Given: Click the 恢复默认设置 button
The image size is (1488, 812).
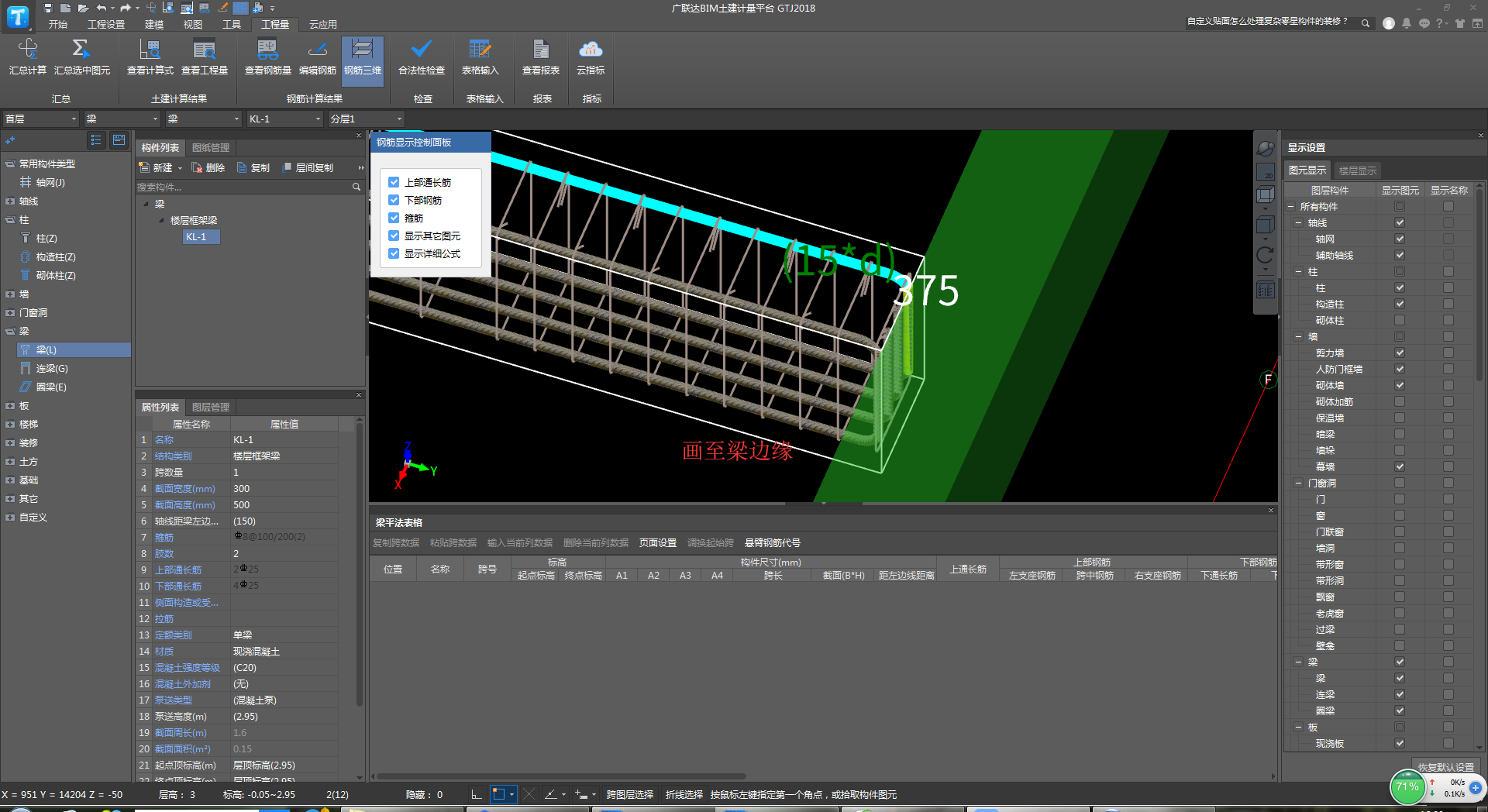Looking at the screenshot, I should [1446, 767].
